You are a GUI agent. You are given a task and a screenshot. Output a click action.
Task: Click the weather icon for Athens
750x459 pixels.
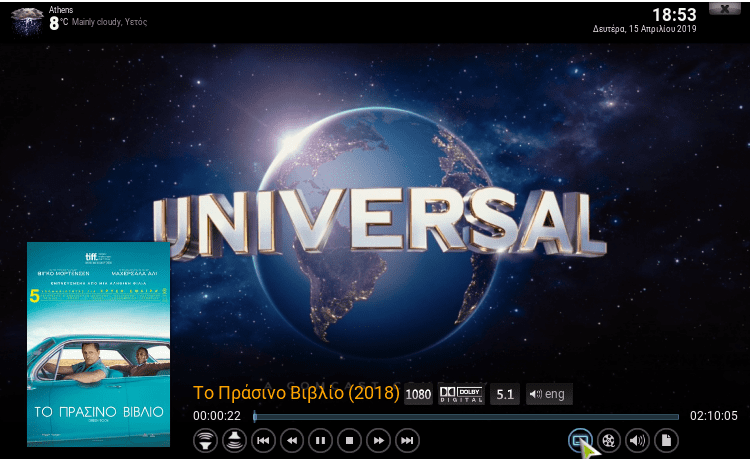[x=27, y=22]
